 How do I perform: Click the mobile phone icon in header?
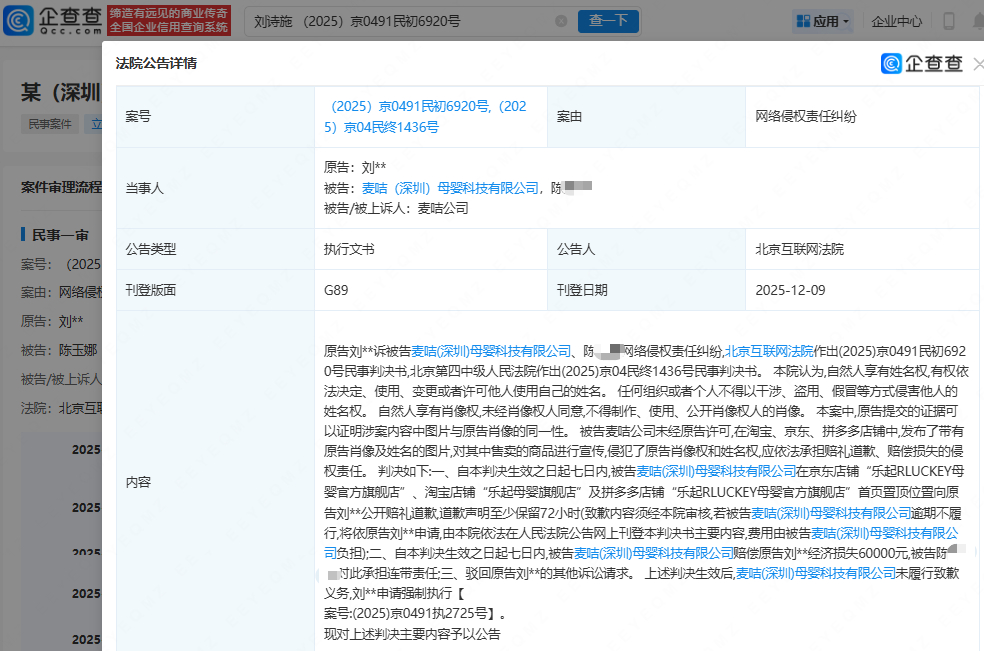tap(949, 21)
